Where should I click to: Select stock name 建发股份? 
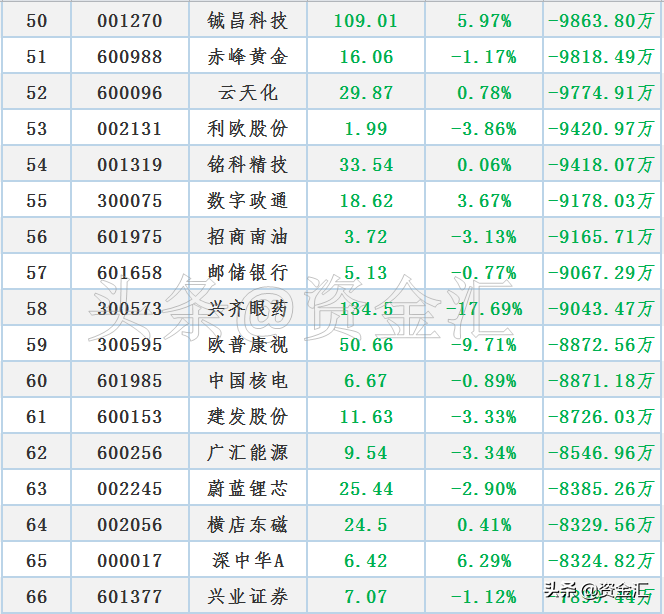[x=247, y=417]
